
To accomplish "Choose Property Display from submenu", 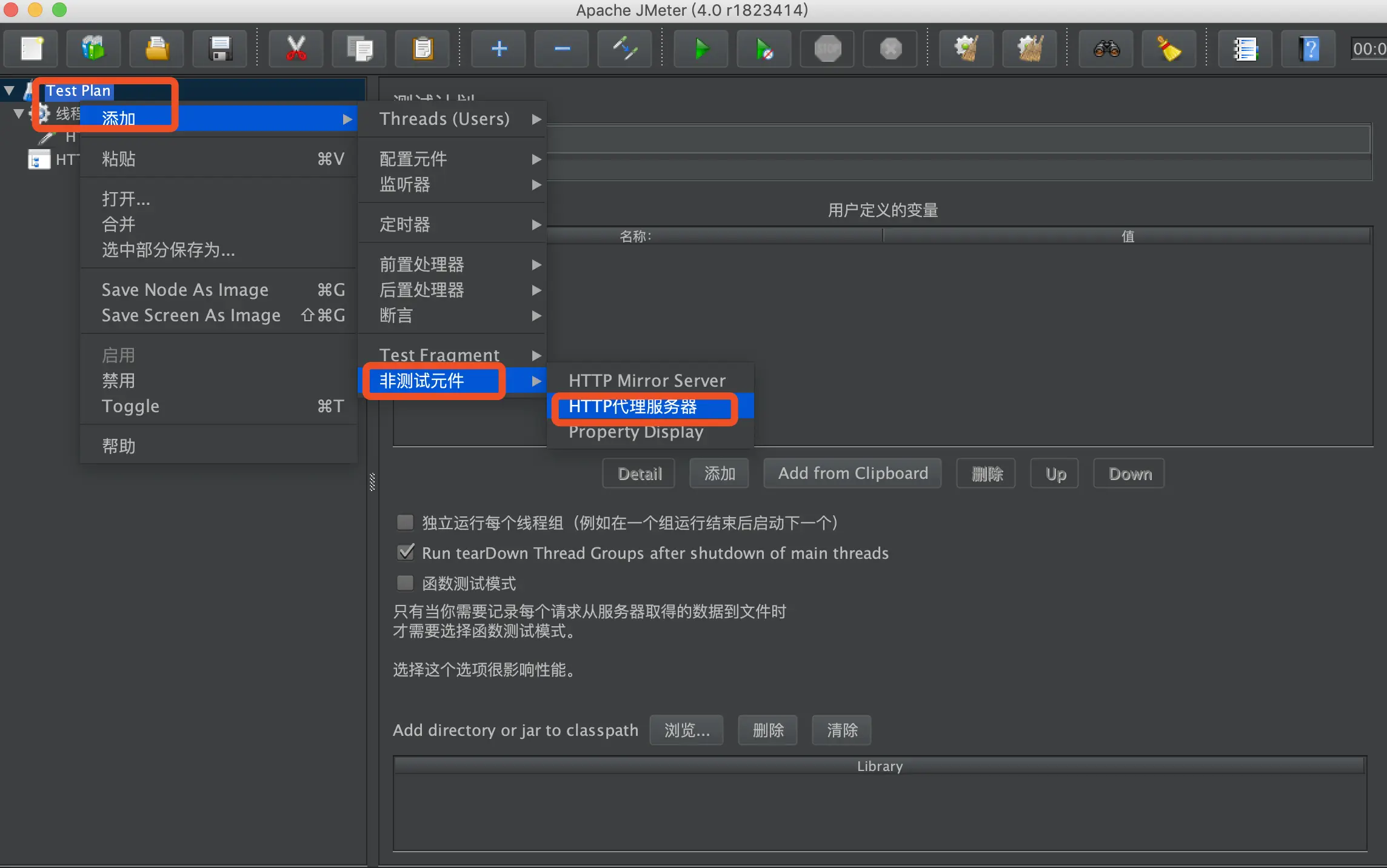I will pyautogui.click(x=636, y=432).
